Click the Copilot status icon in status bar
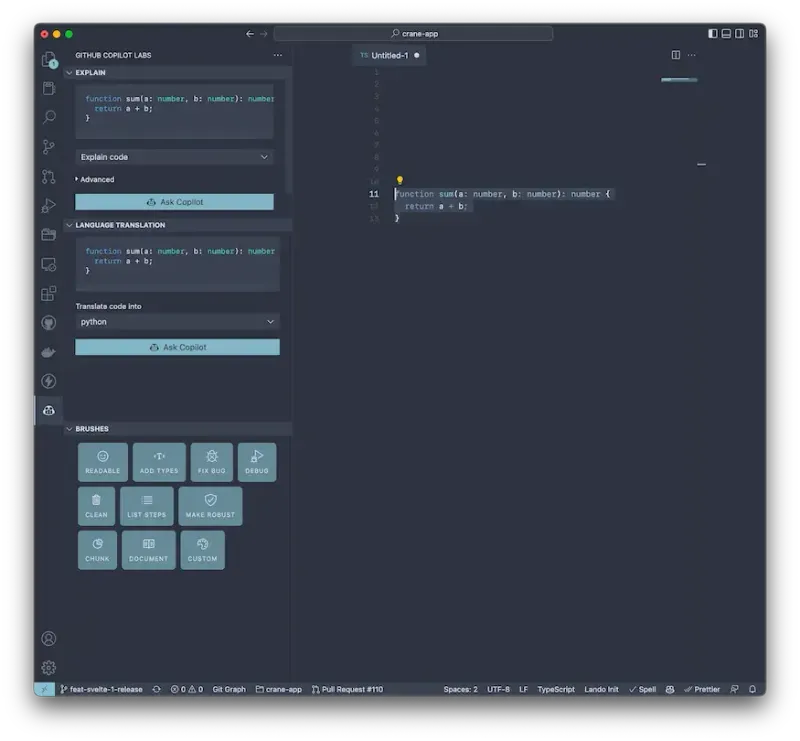 tap(670, 689)
